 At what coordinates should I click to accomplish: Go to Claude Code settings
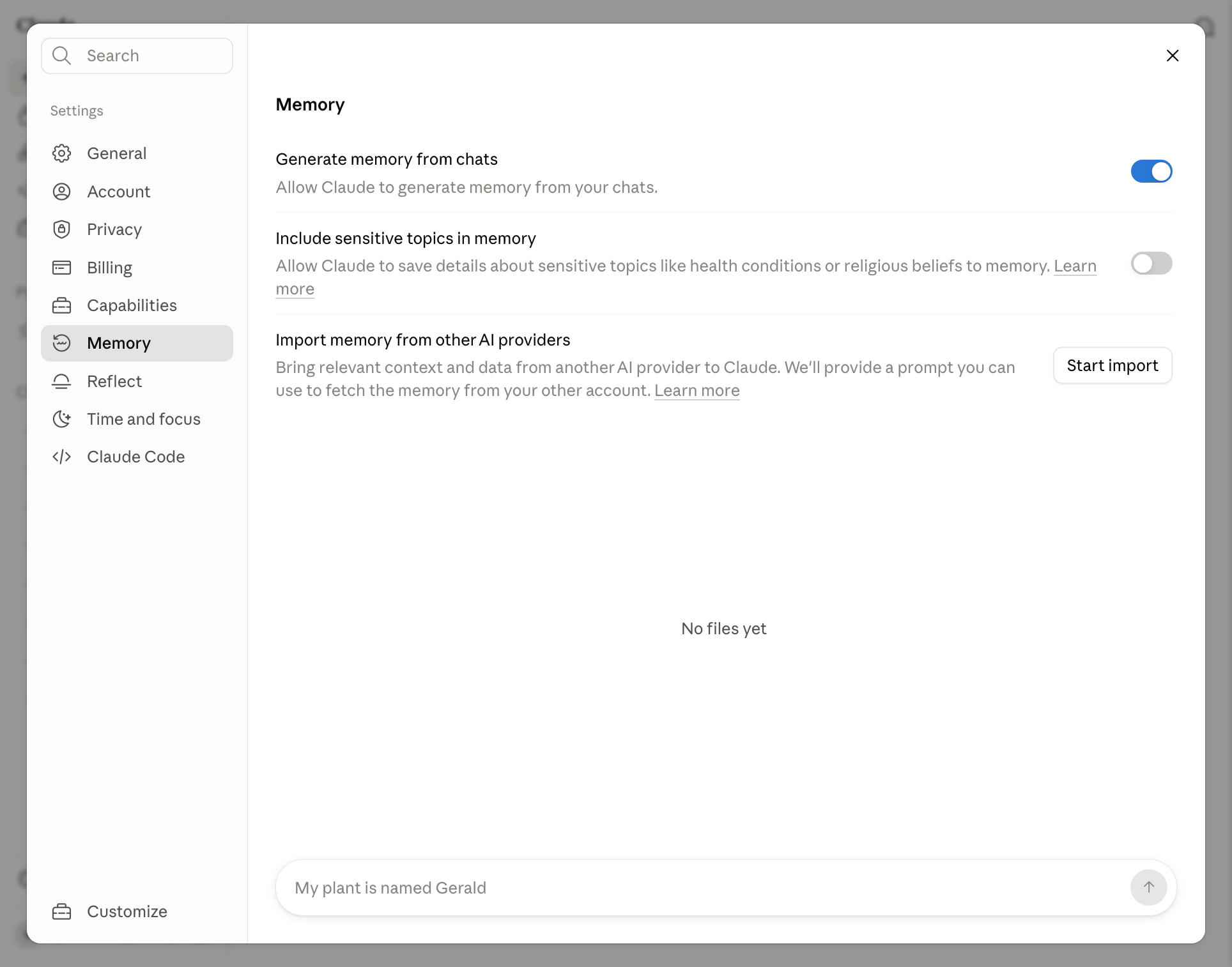tap(137, 457)
